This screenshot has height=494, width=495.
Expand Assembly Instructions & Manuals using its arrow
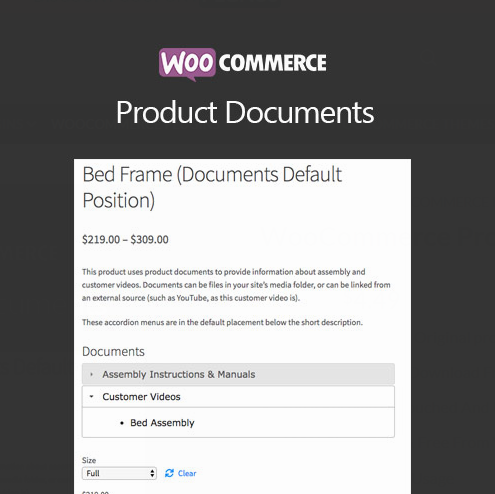pyautogui.click(x=92, y=374)
